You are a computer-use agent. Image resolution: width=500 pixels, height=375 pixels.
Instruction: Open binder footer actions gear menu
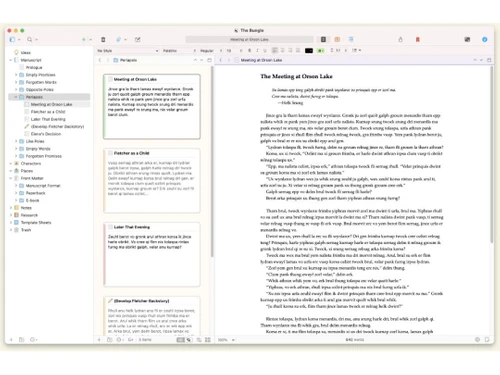pyautogui.click(x=33, y=340)
